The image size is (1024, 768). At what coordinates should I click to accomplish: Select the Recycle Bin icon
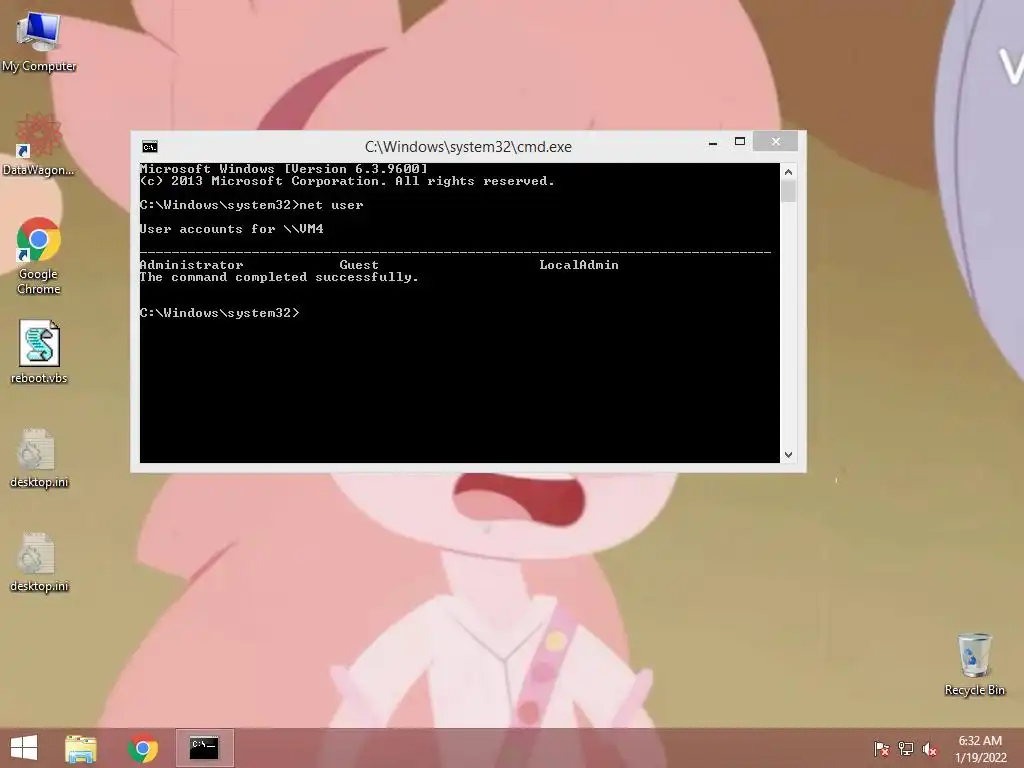pos(974,664)
